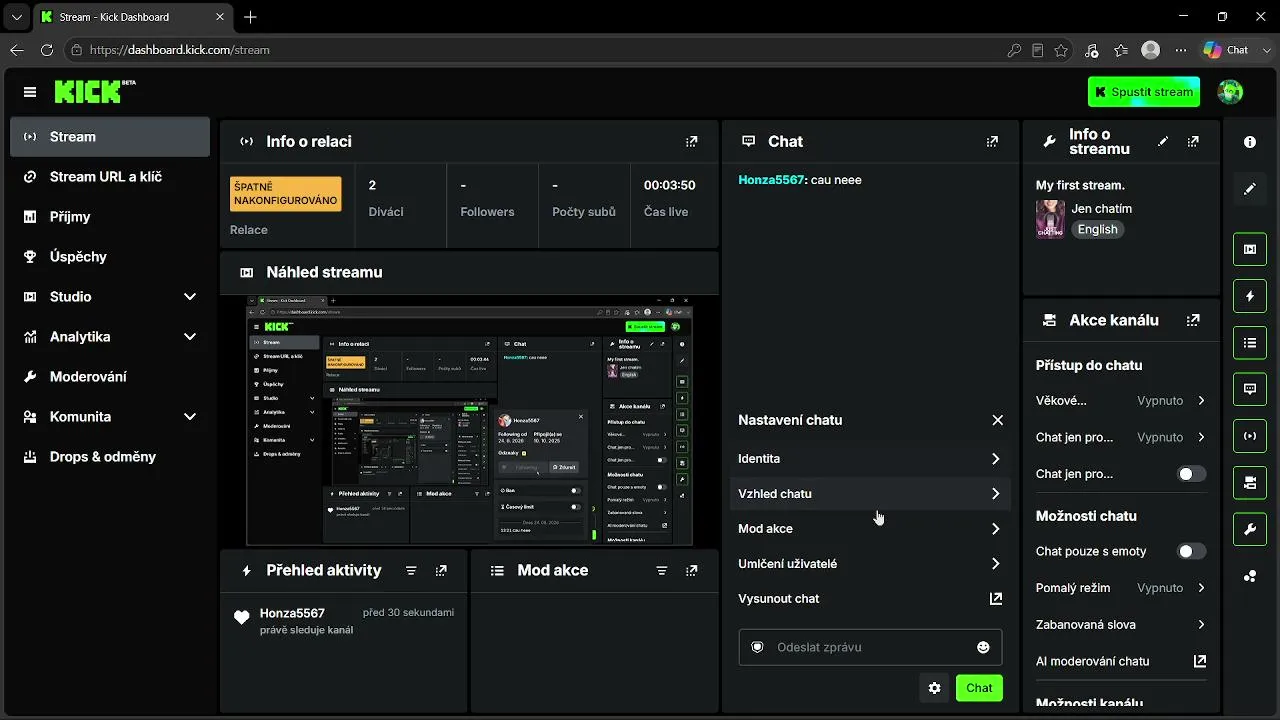
Task: Open the Věkové... Vypnuto setting
Action: pos(1121,401)
